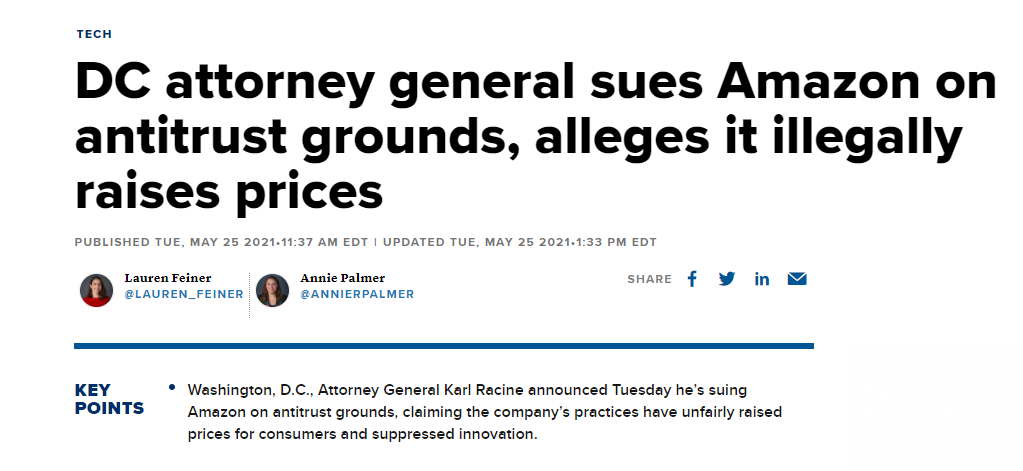Screen dimensions: 1023x471
Task: Click the KEY POINTS heading
Action: pos(109,399)
